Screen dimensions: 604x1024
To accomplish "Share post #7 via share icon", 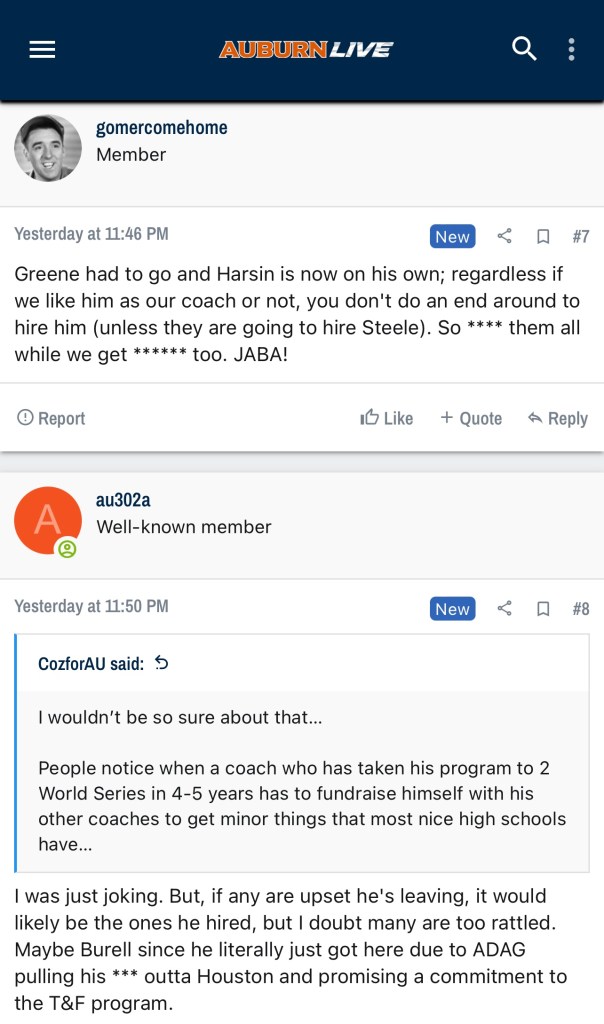I will (x=505, y=236).
